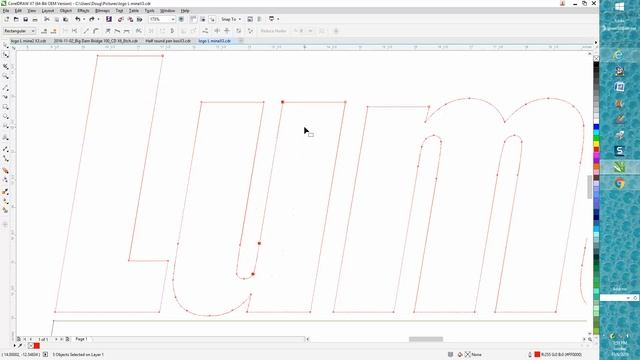Expand the Redo history dropdown arrow
Image resolution: width=640 pixels, height=360 pixels.
[x=98, y=19]
